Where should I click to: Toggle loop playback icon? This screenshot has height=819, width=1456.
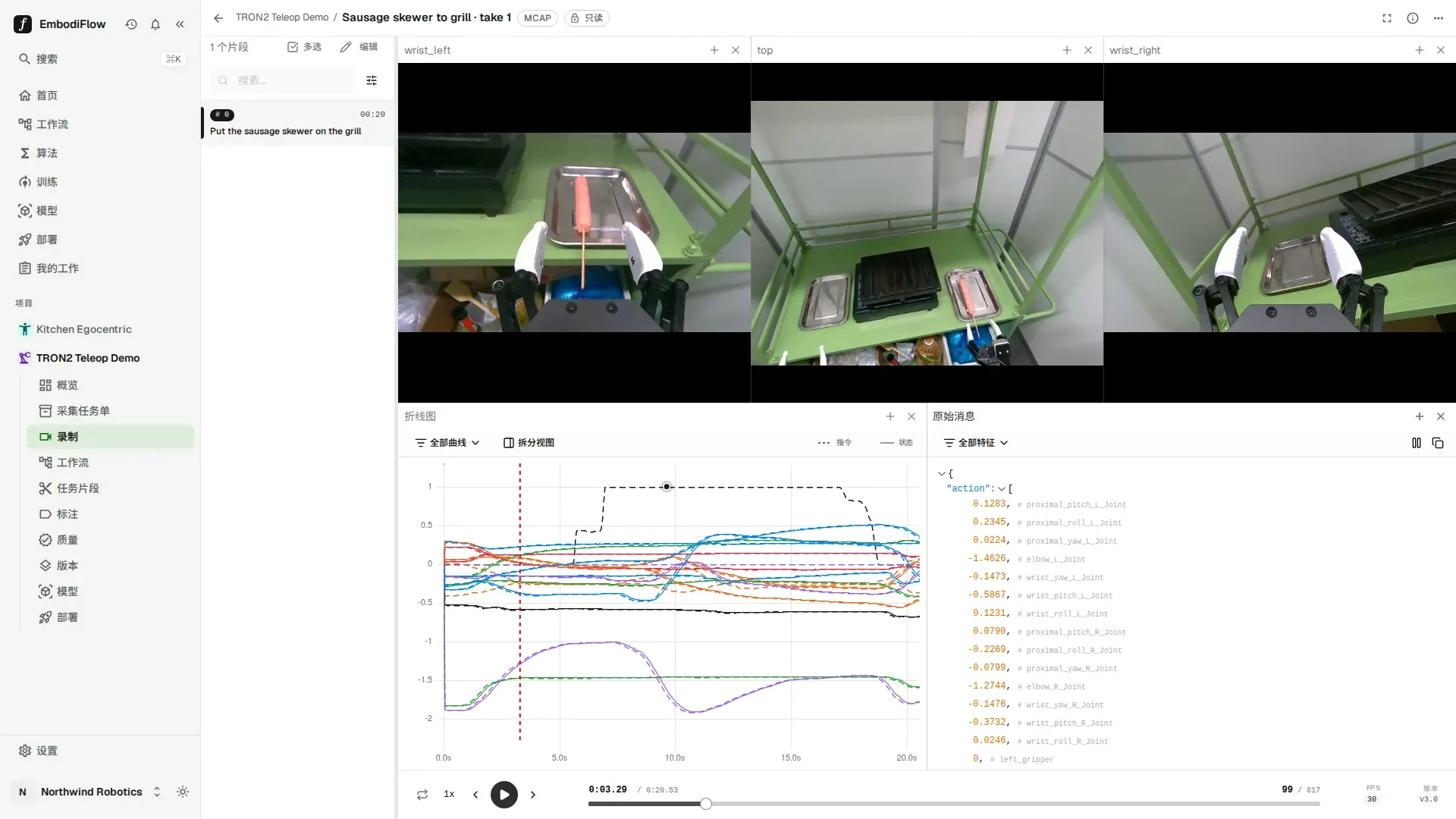(x=422, y=795)
